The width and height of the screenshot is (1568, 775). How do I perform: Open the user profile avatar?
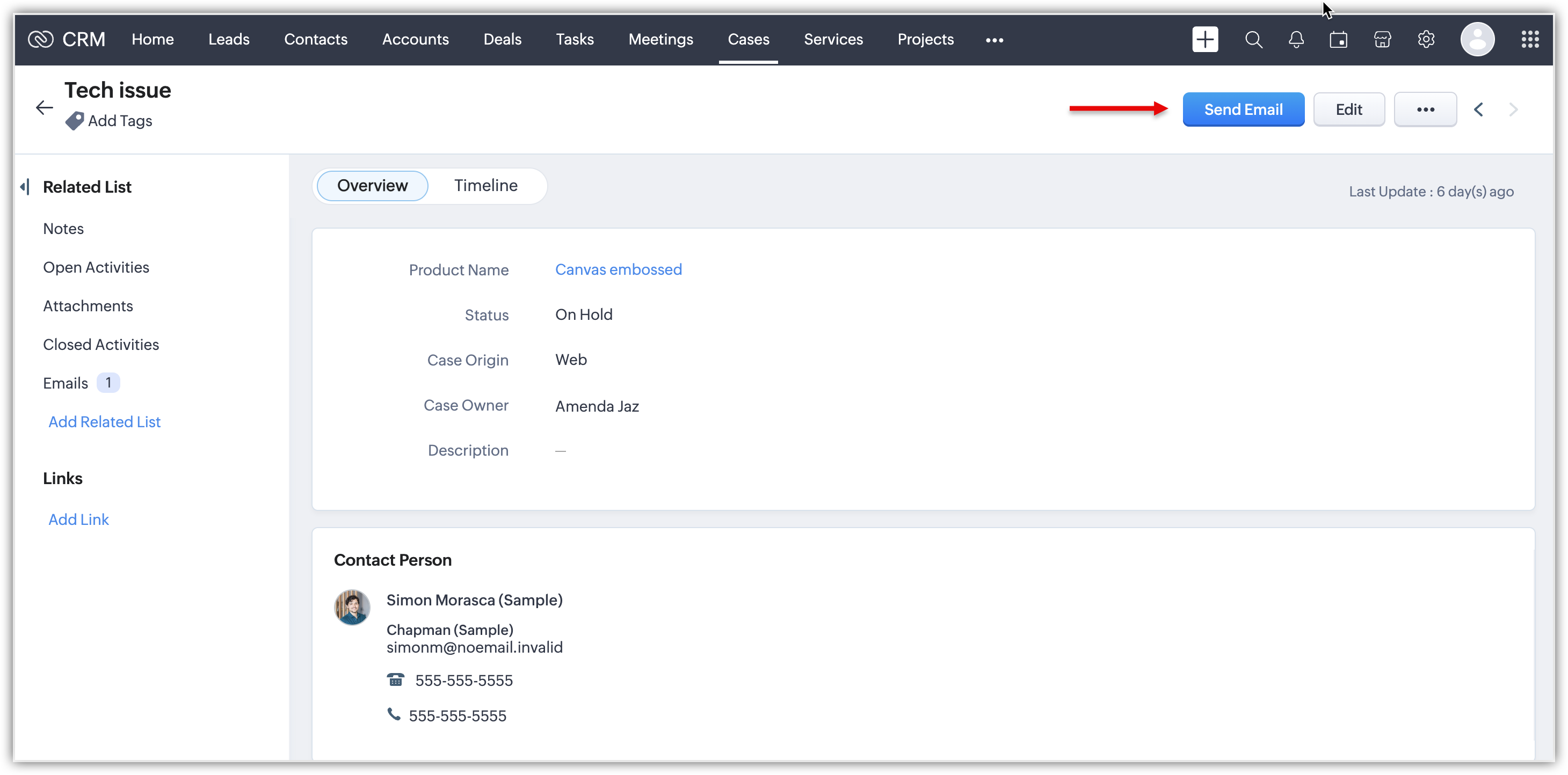coord(1477,40)
